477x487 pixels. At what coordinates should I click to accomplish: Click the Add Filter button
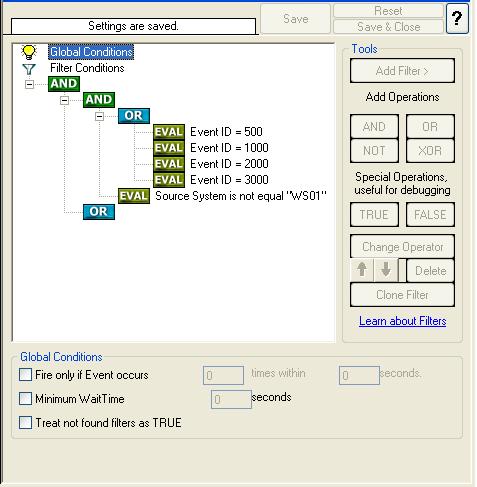click(402, 71)
